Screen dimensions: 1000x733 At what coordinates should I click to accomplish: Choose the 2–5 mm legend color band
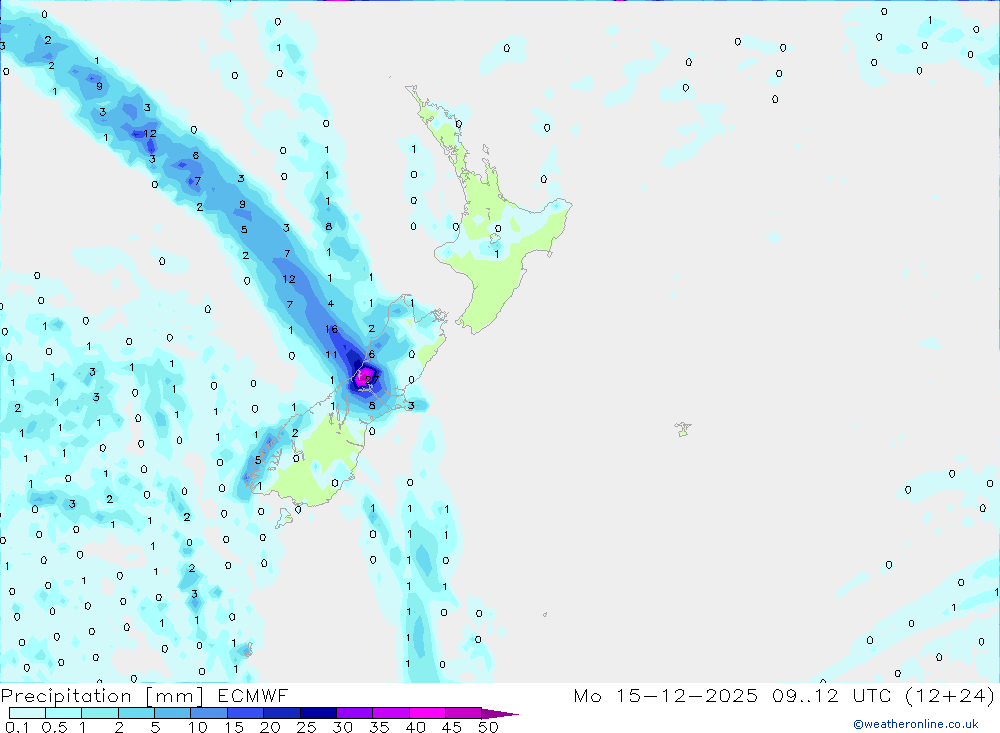136,713
